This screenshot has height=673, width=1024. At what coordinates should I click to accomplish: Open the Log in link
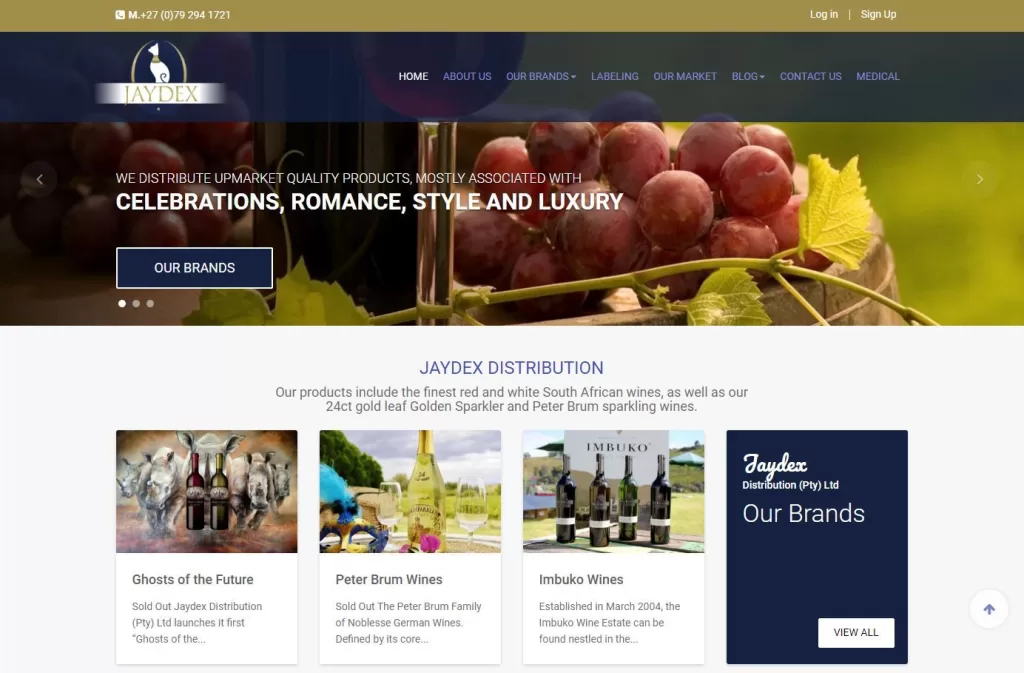(x=824, y=14)
